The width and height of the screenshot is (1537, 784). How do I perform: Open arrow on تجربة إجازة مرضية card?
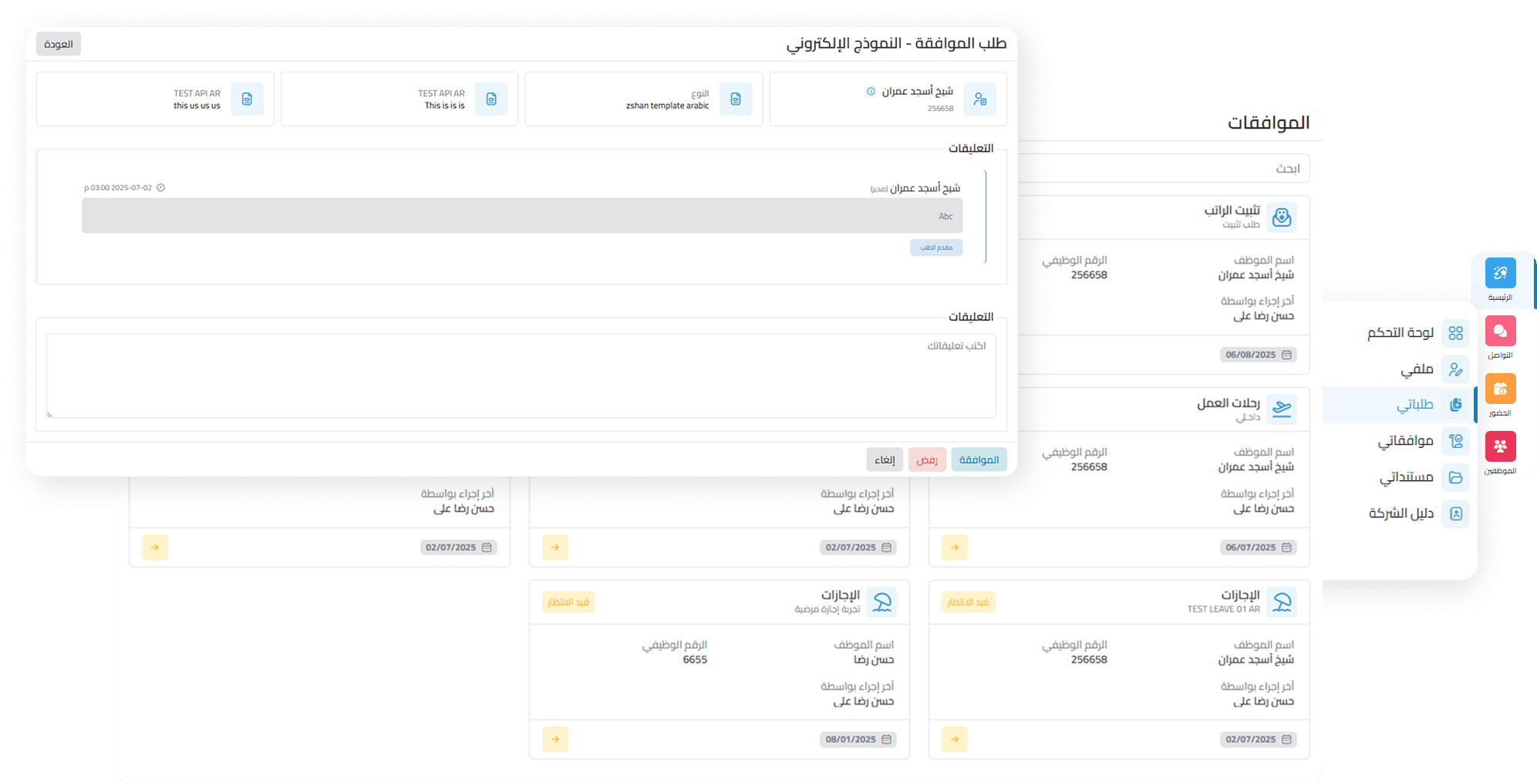click(554, 739)
